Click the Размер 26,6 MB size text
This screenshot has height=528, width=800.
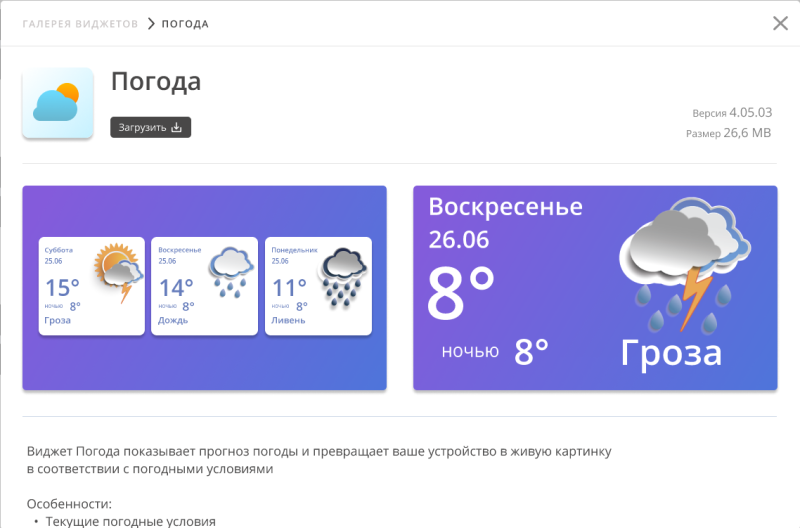pos(728,133)
